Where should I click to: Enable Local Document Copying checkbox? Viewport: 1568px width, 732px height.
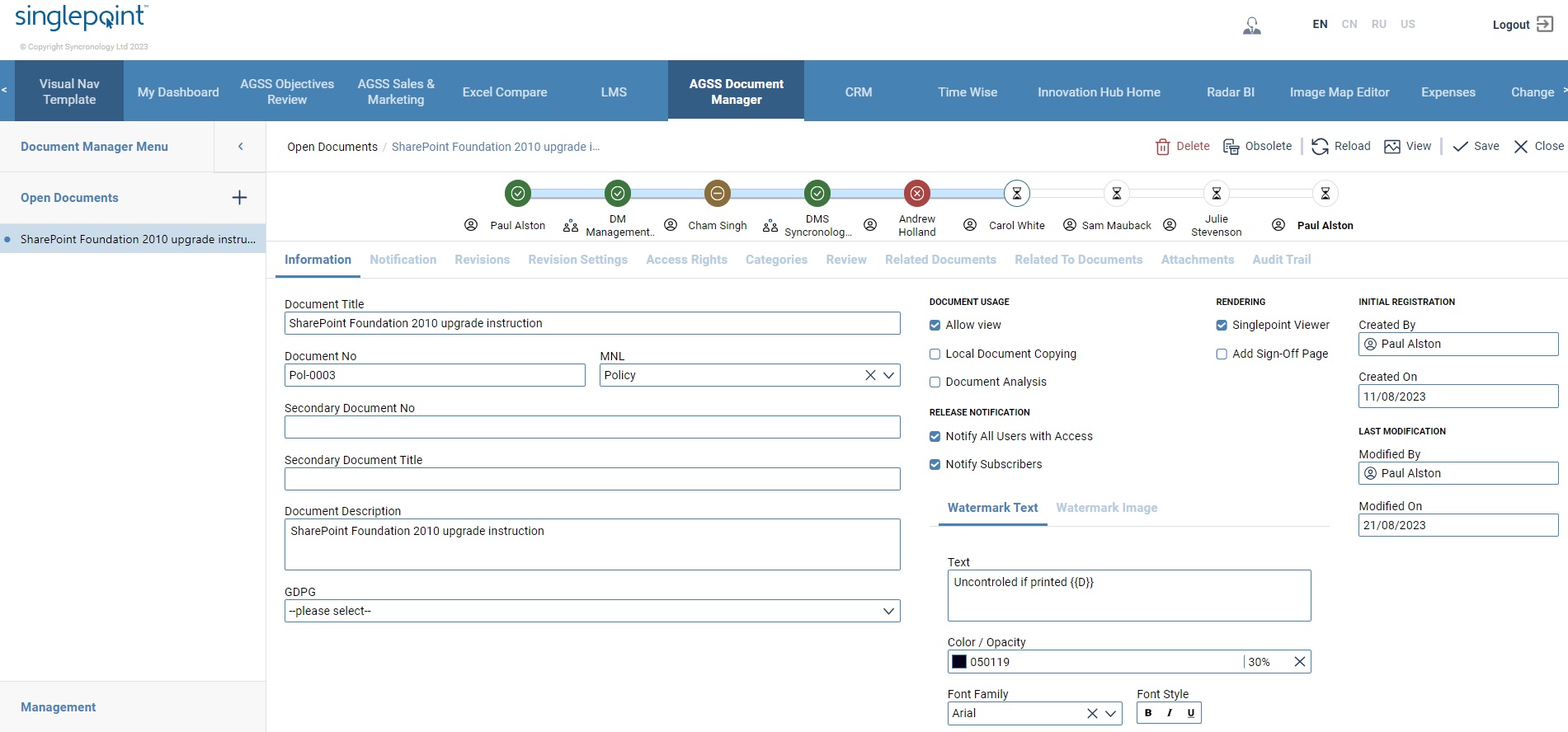point(935,354)
